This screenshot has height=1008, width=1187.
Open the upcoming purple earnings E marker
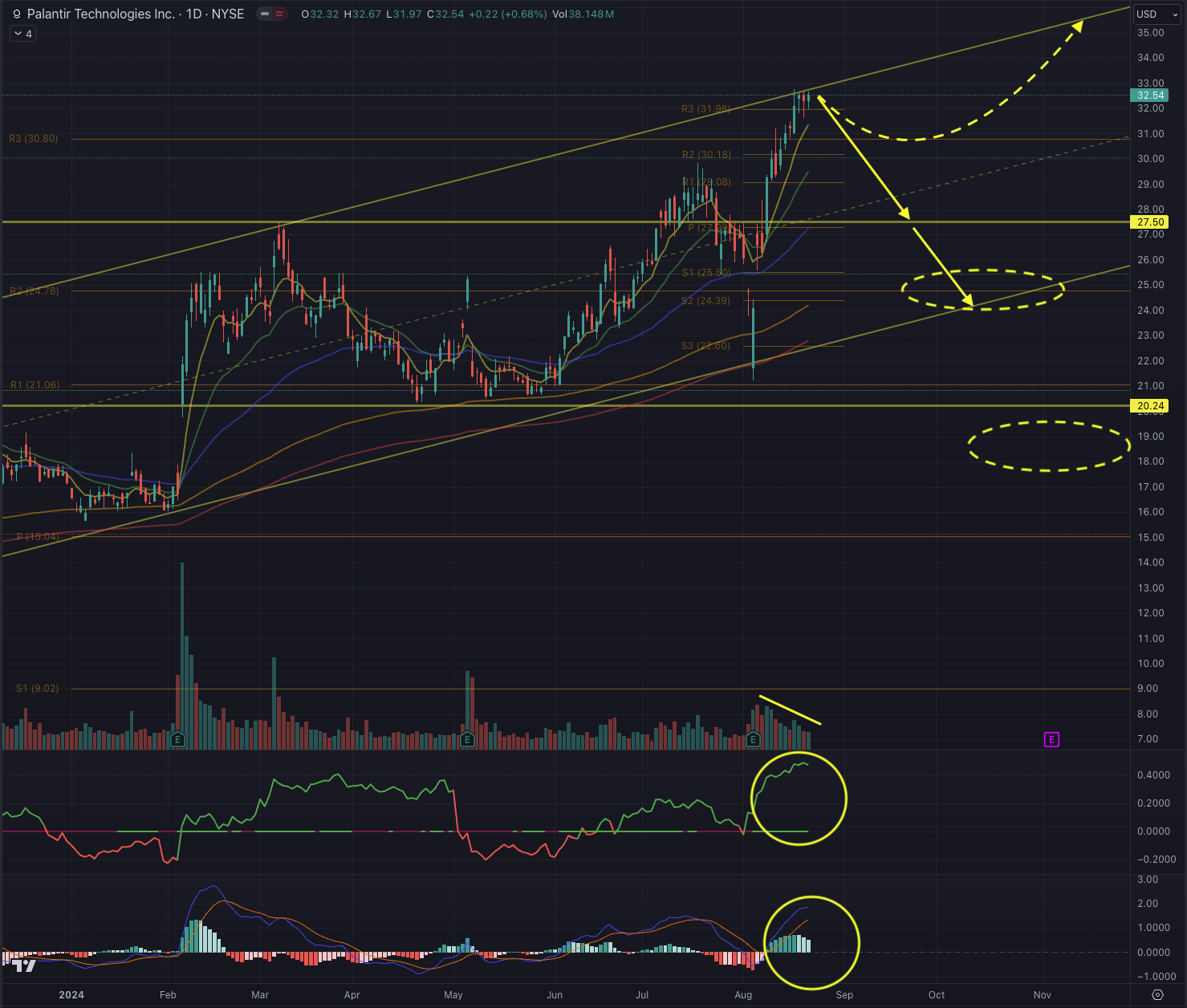1051,739
